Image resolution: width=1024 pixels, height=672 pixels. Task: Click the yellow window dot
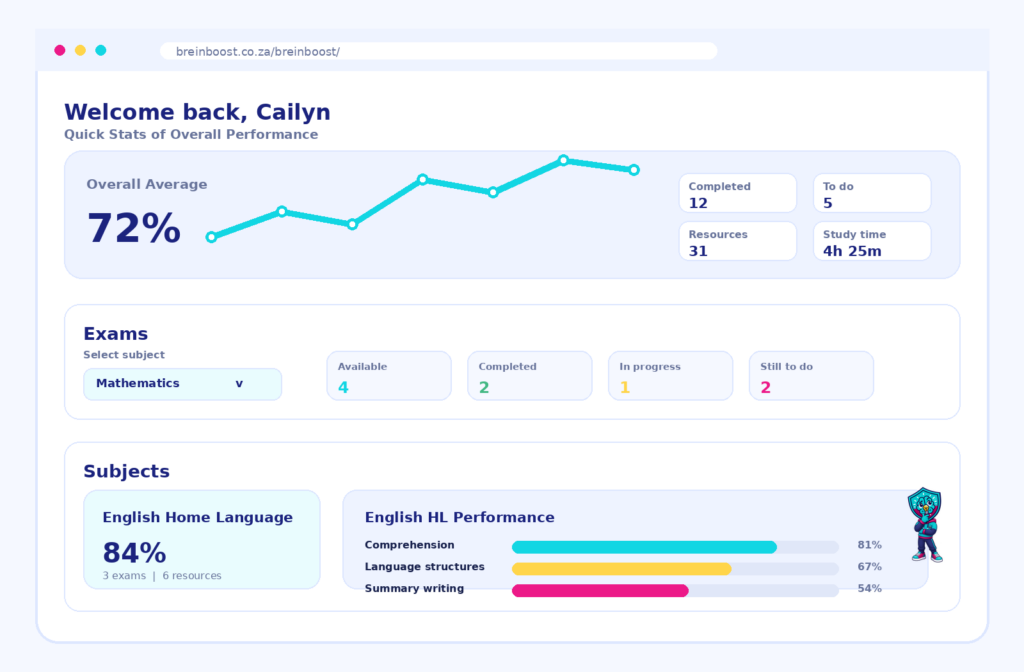click(80, 50)
